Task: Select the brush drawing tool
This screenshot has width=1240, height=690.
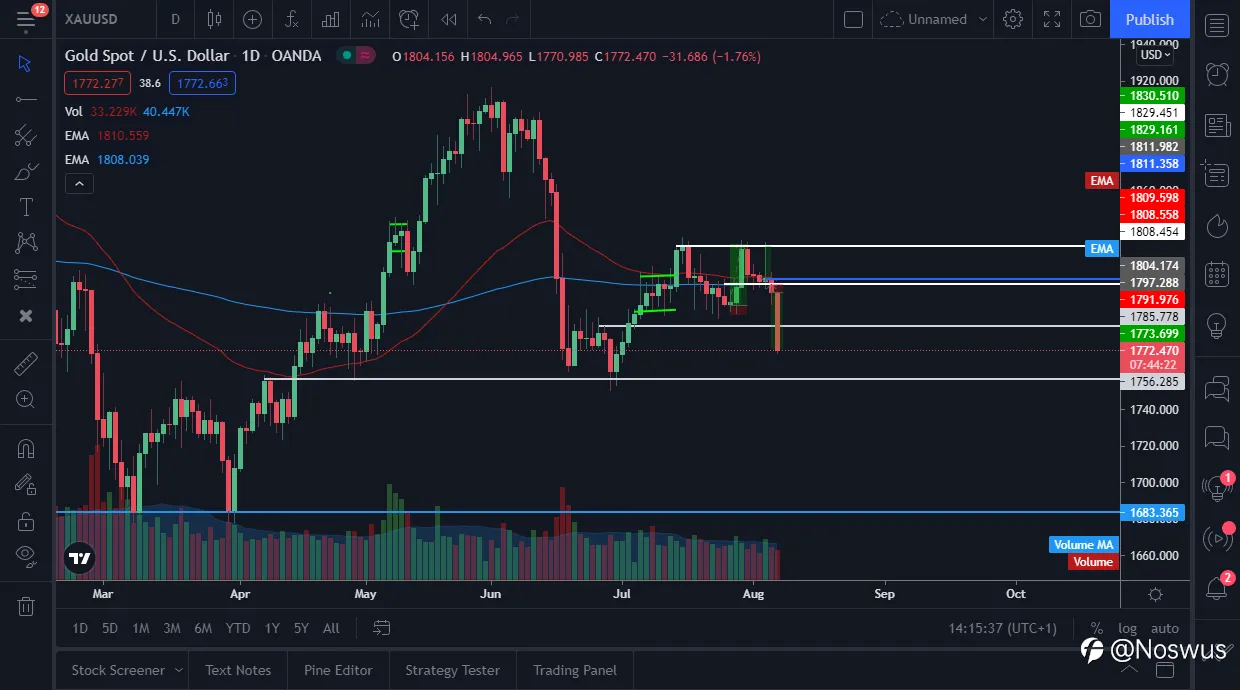Action: tap(26, 172)
